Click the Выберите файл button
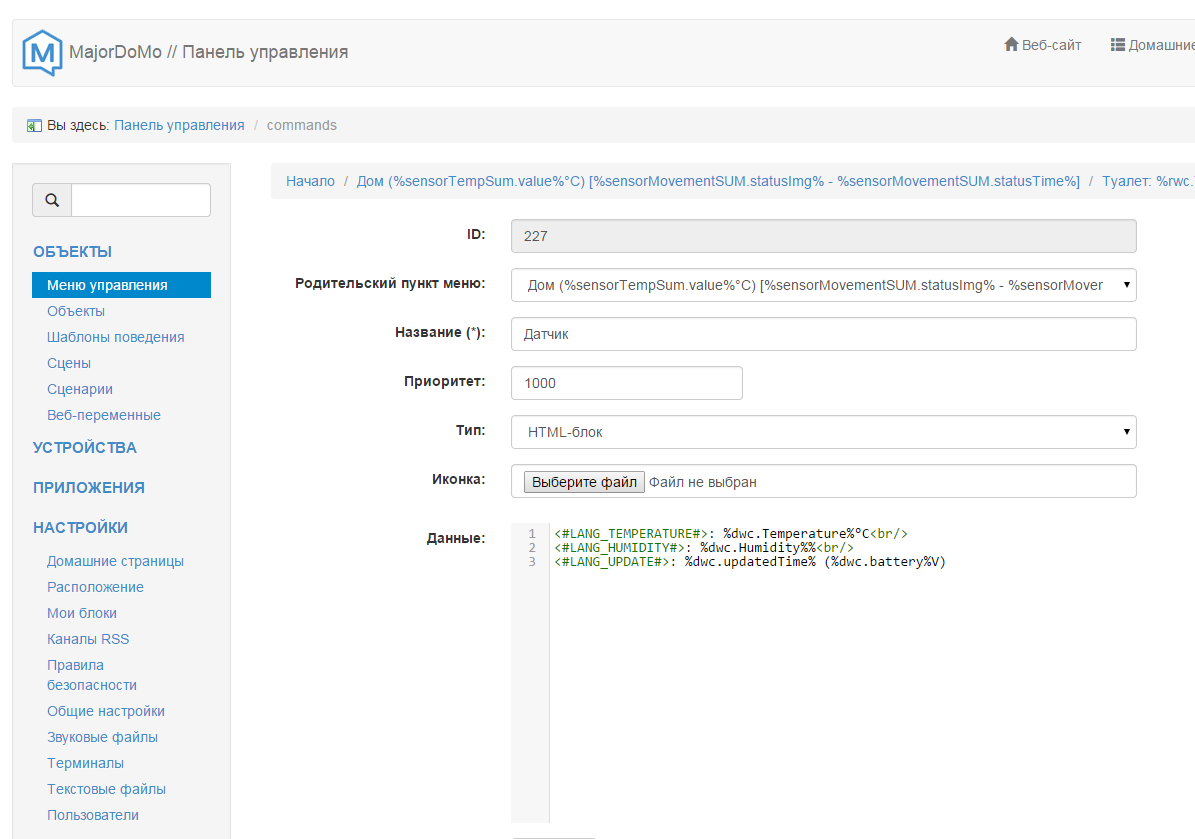 (x=584, y=482)
